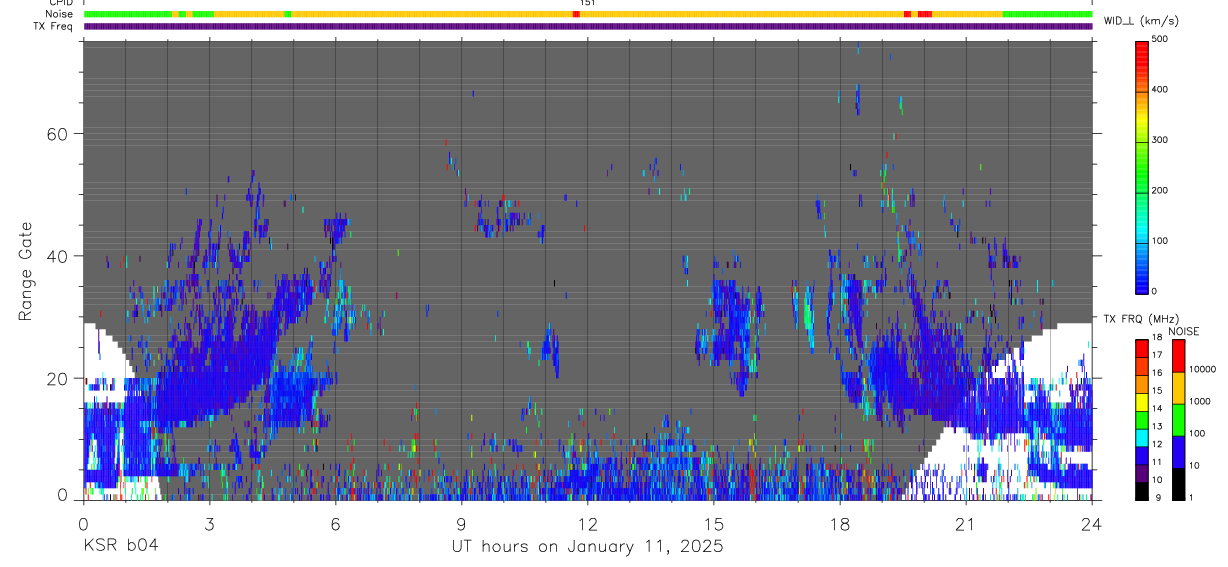This screenshot has width=1228, height=567.
Task: Click the NOISE legend color strip
Action: click(x=1177, y=419)
